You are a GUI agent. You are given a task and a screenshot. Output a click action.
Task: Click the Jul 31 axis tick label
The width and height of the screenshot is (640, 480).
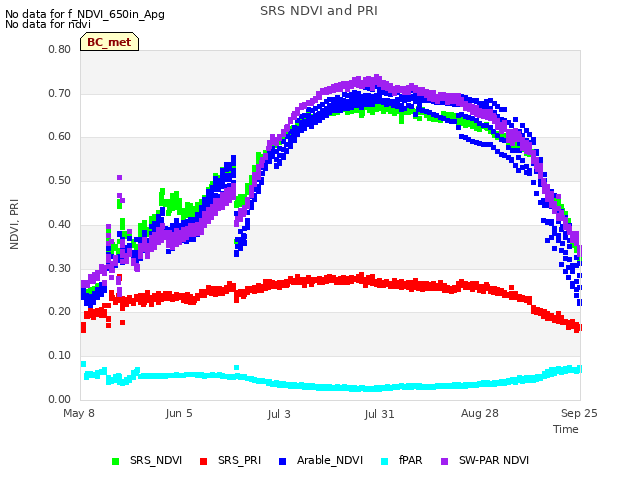click(379, 414)
